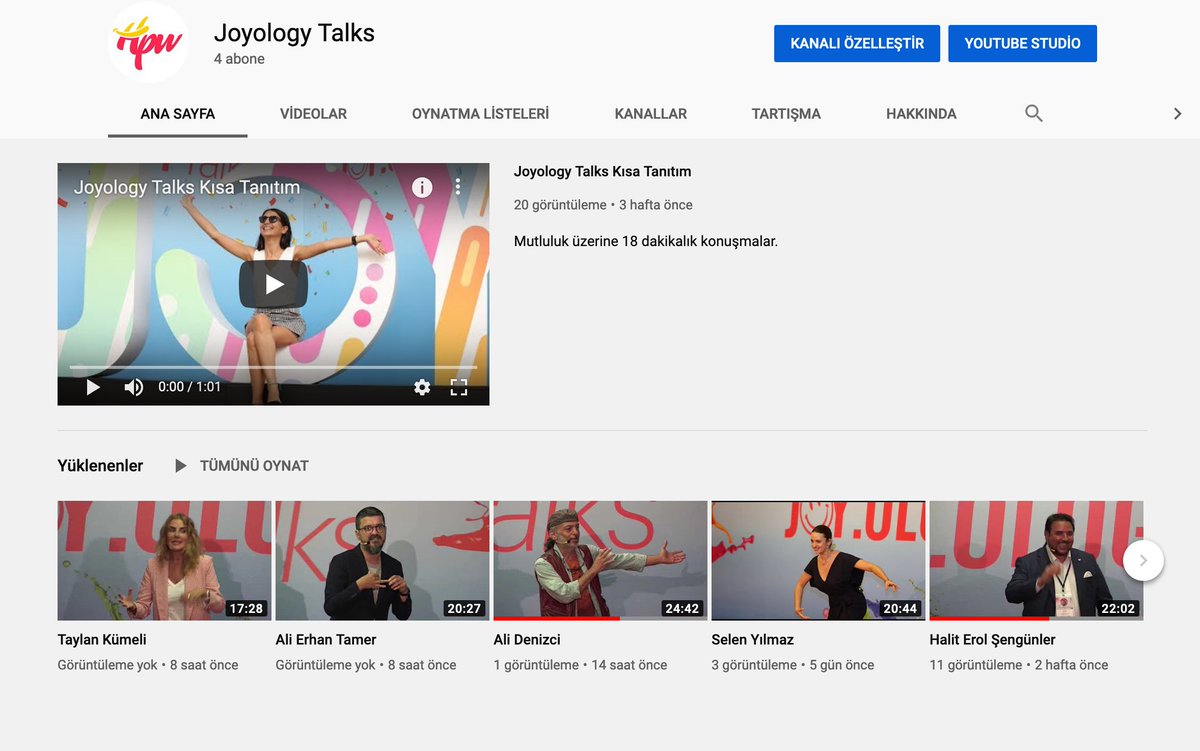This screenshot has width=1200, height=751.
Task: Click the Halit Erol Şengünler video title
Action: click(x=992, y=639)
